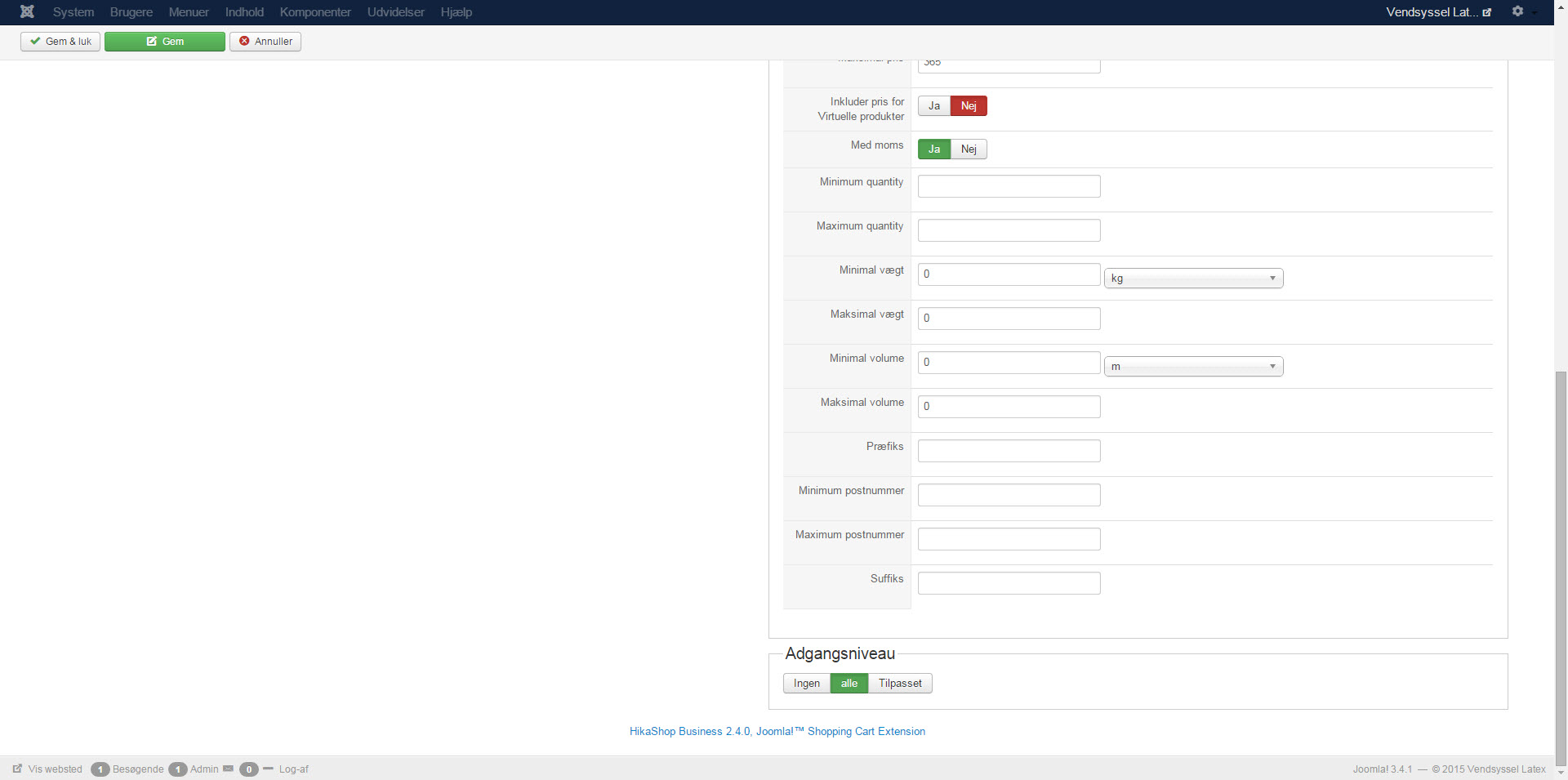This screenshot has width=1568, height=780.
Task: Click into the Maksimal vægt field
Action: [x=1009, y=319]
